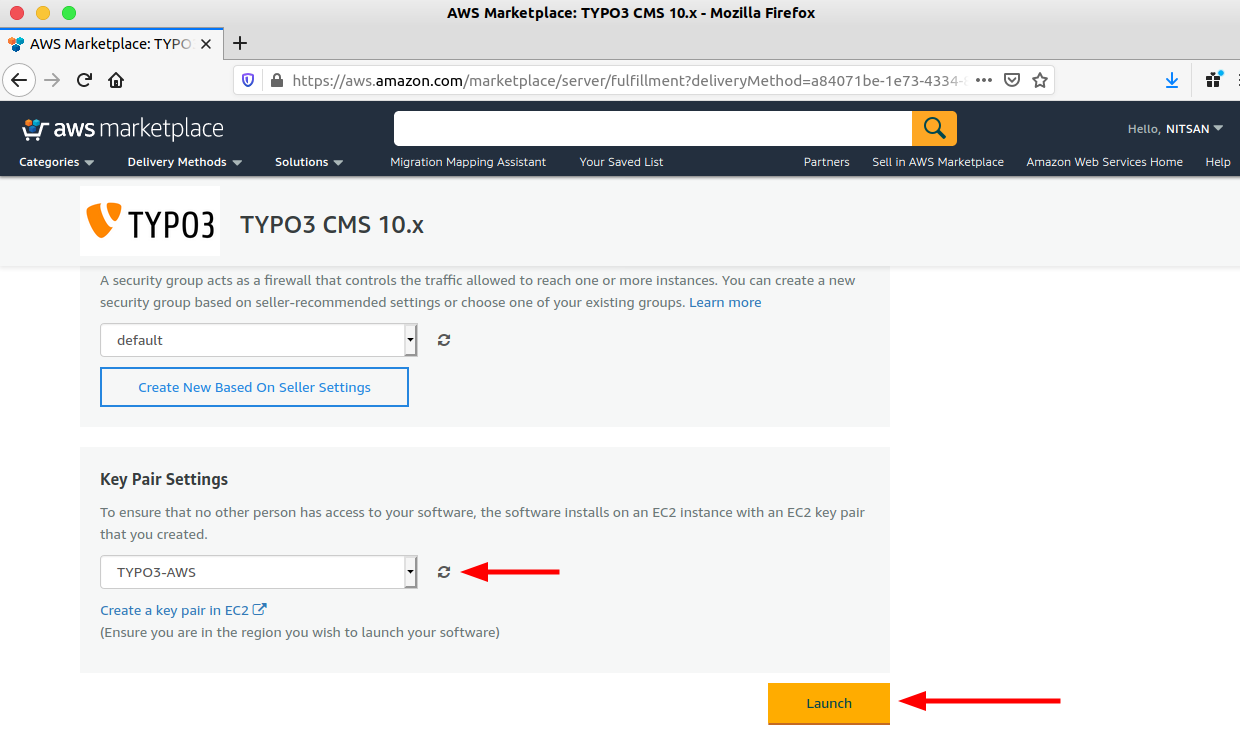The height and width of the screenshot is (732, 1240).
Task: Open the tracking protection shield in address bar
Action: click(247, 80)
